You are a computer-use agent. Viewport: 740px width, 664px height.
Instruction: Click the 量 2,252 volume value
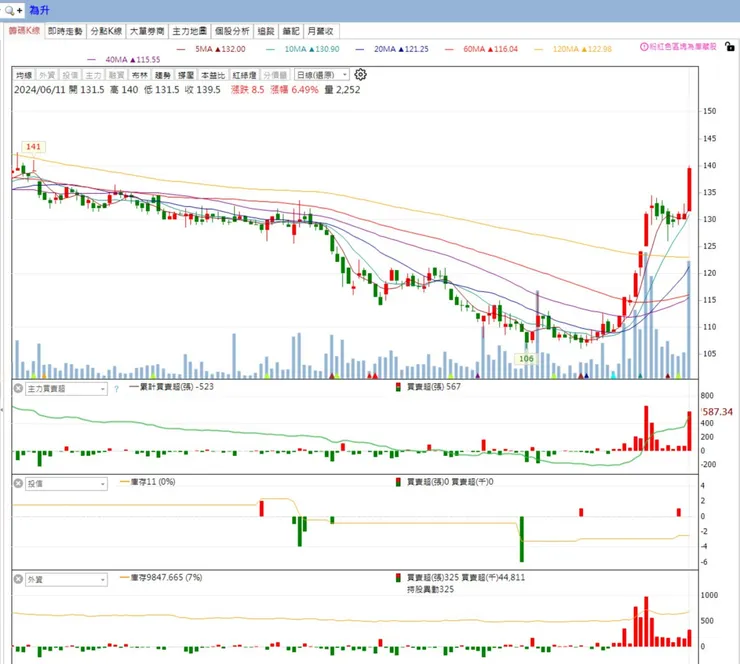343,90
